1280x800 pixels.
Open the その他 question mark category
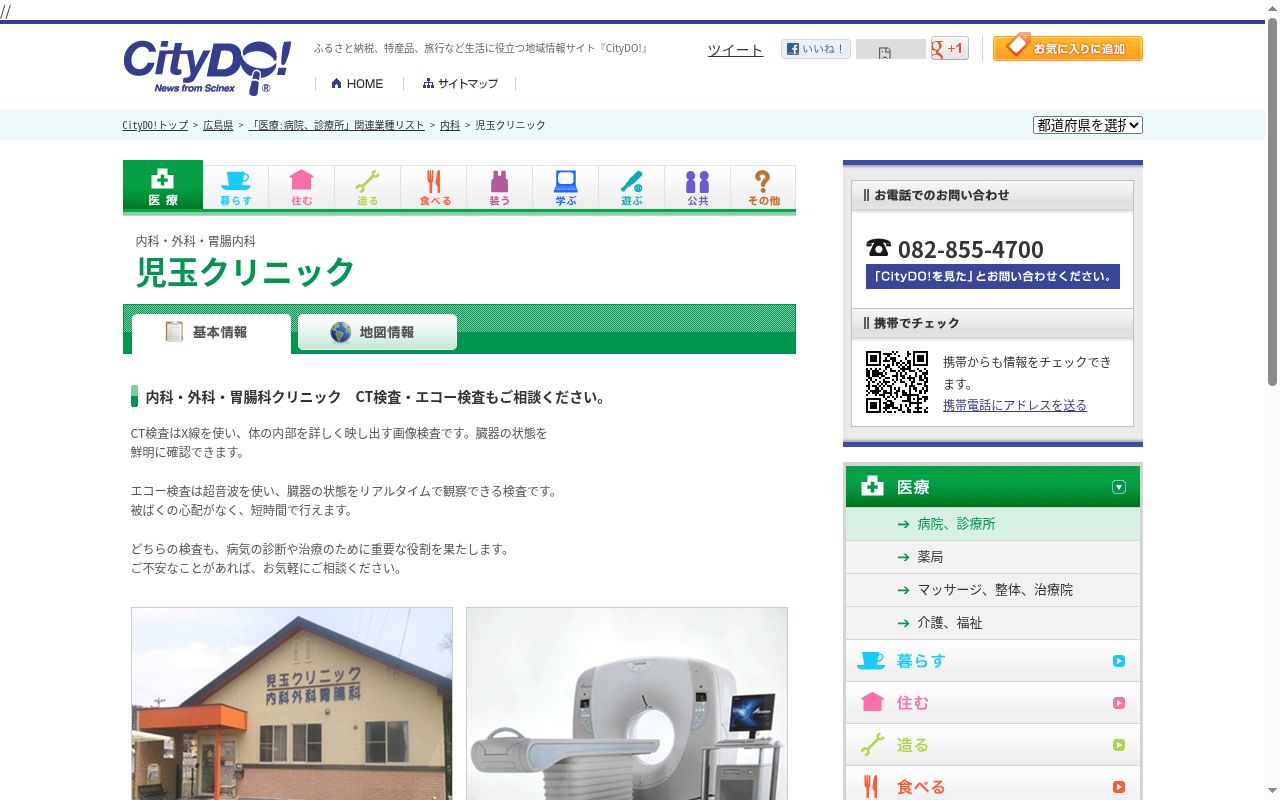coord(763,188)
